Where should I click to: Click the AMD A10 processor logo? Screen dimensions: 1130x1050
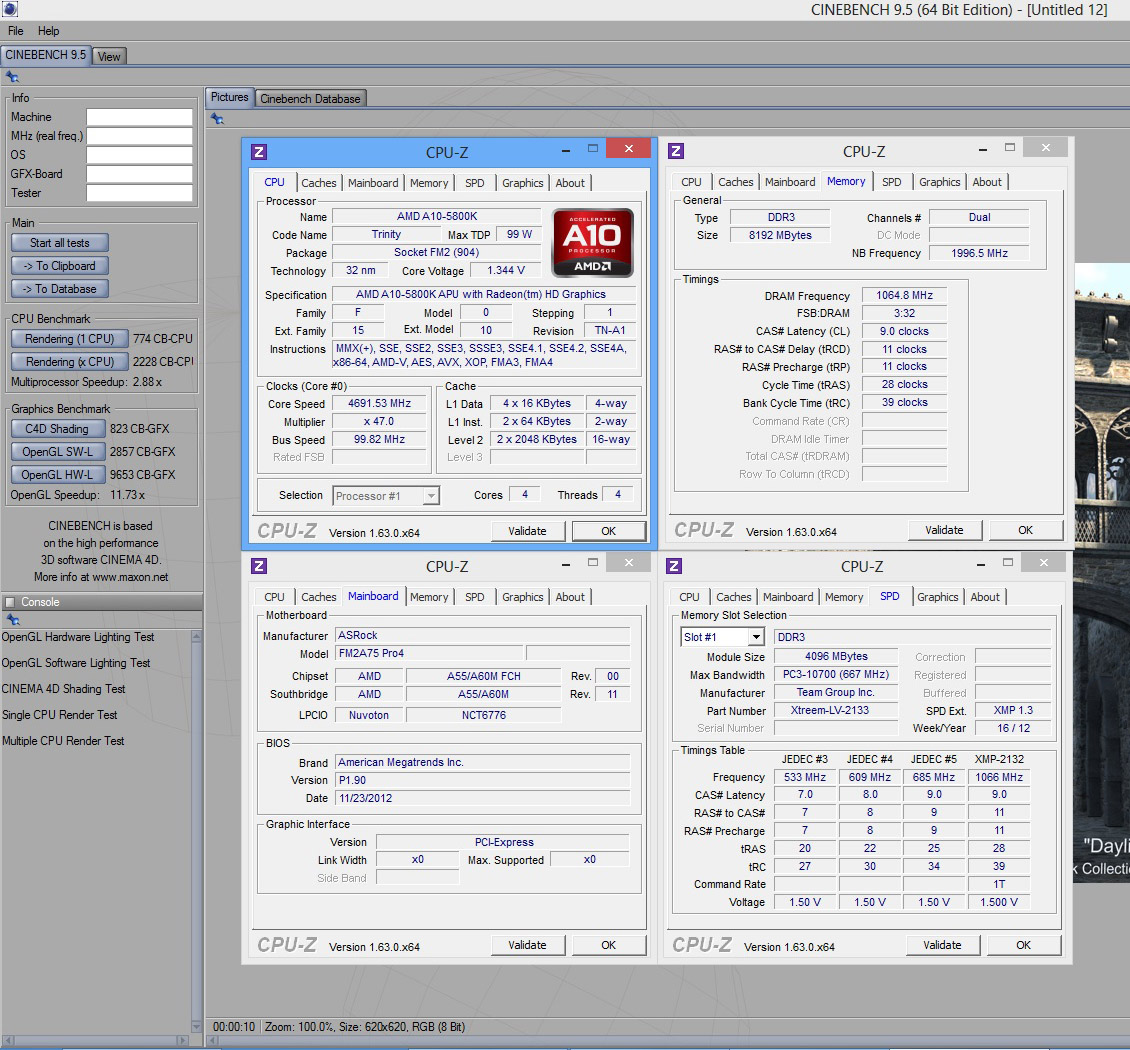(x=593, y=243)
